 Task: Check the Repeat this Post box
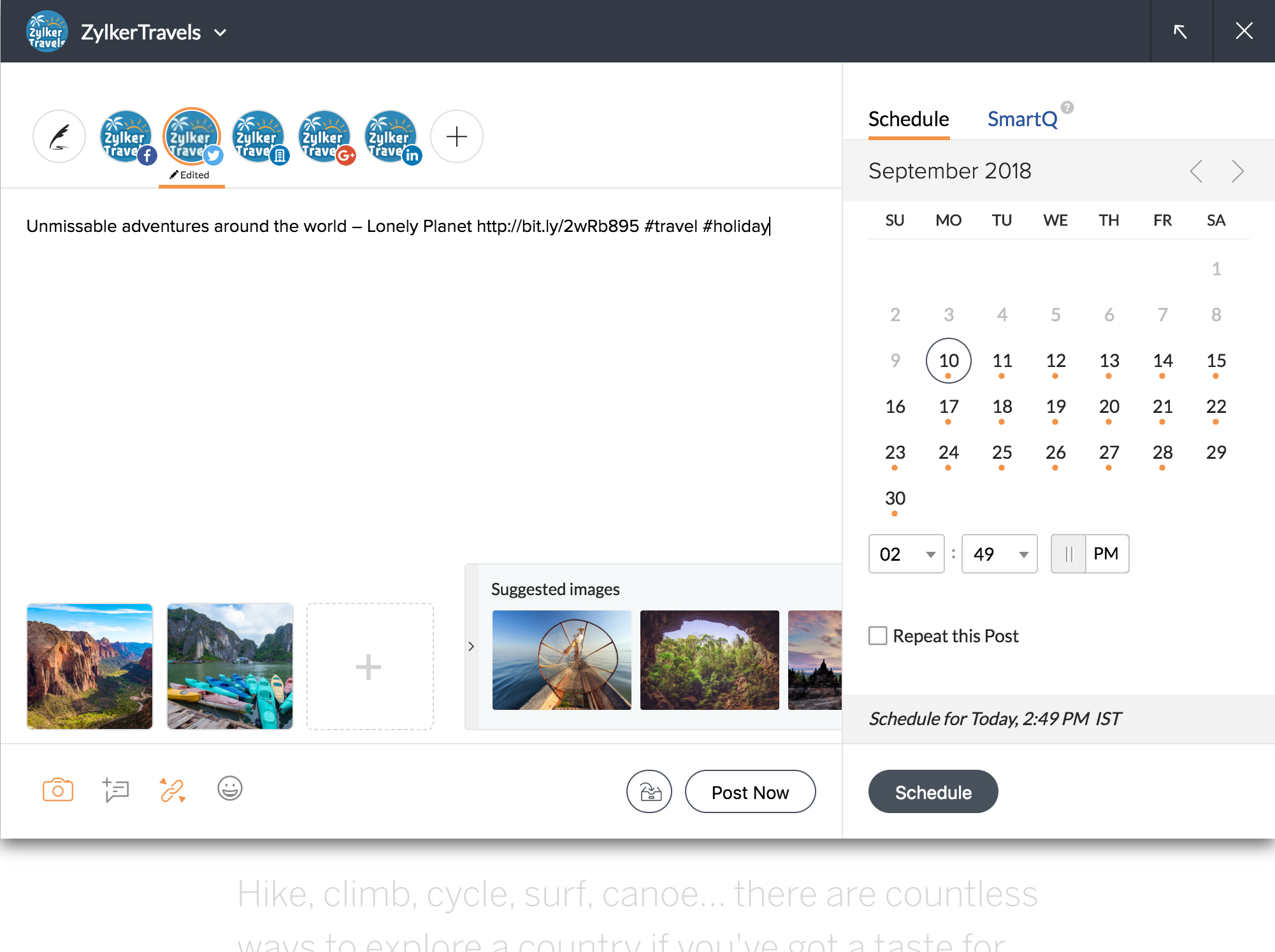click(877, 636)
